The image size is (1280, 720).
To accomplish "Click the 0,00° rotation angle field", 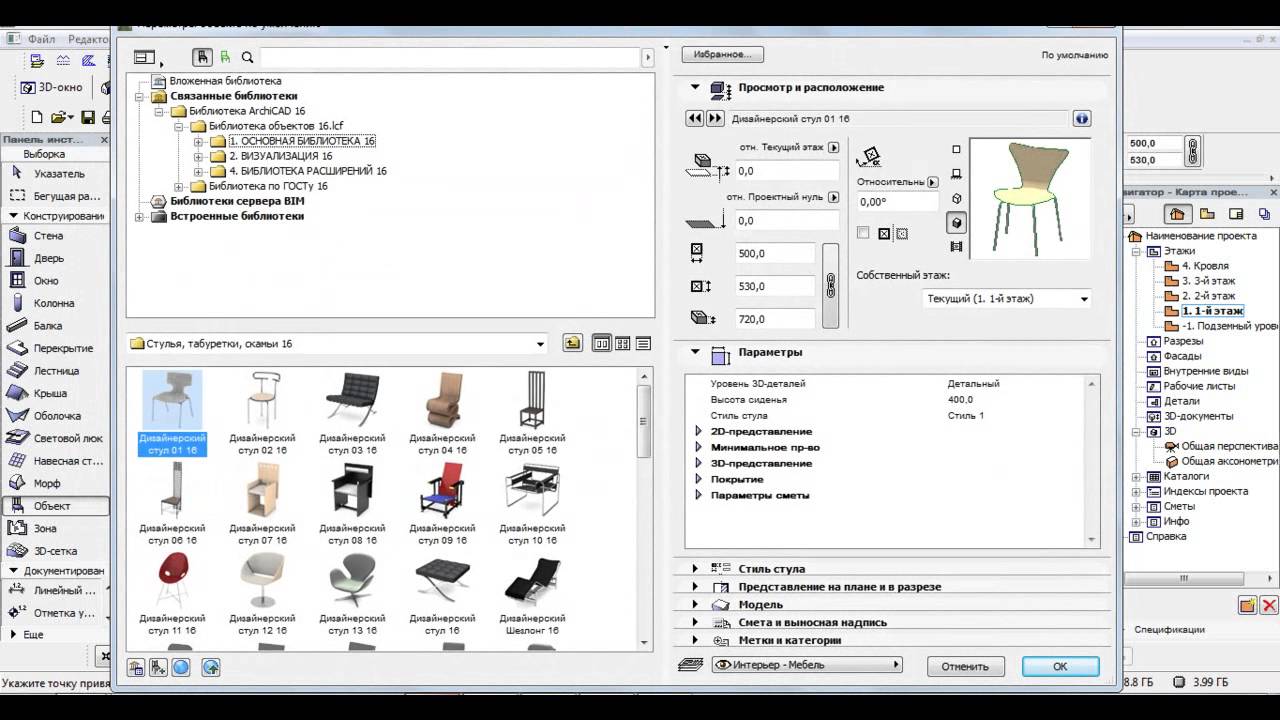I will point(897,202).
